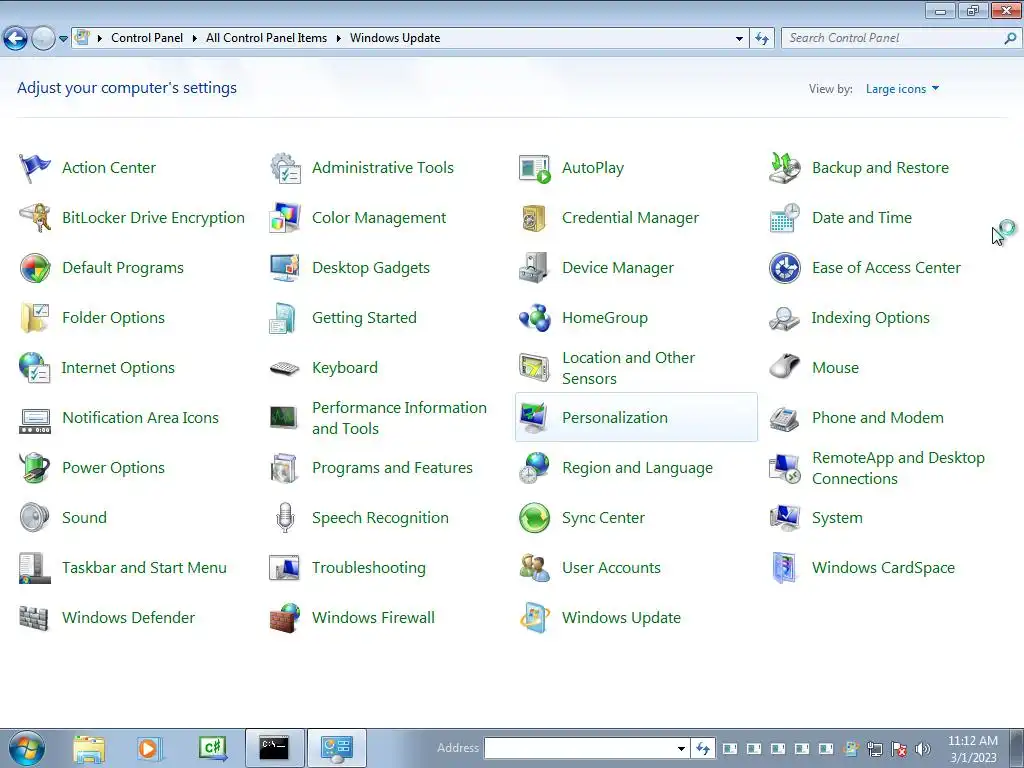The width and height of the screenshot is (1024, 768).
Task: Click the taskbar Address input field
Action: [x=579, y=748]
